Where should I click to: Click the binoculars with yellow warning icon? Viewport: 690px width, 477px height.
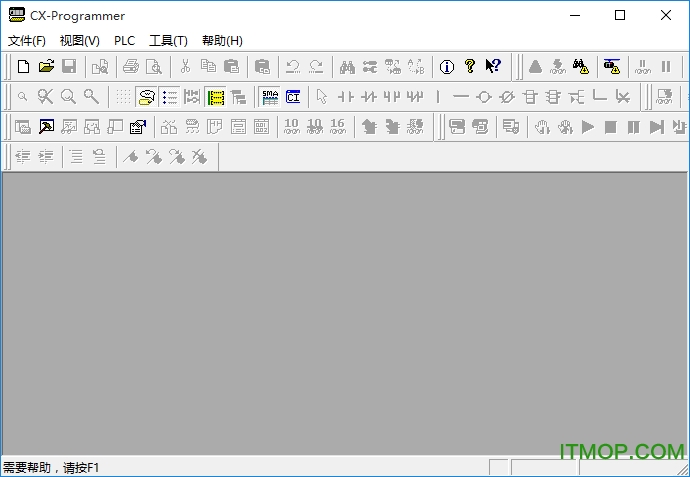click(581, 66)
